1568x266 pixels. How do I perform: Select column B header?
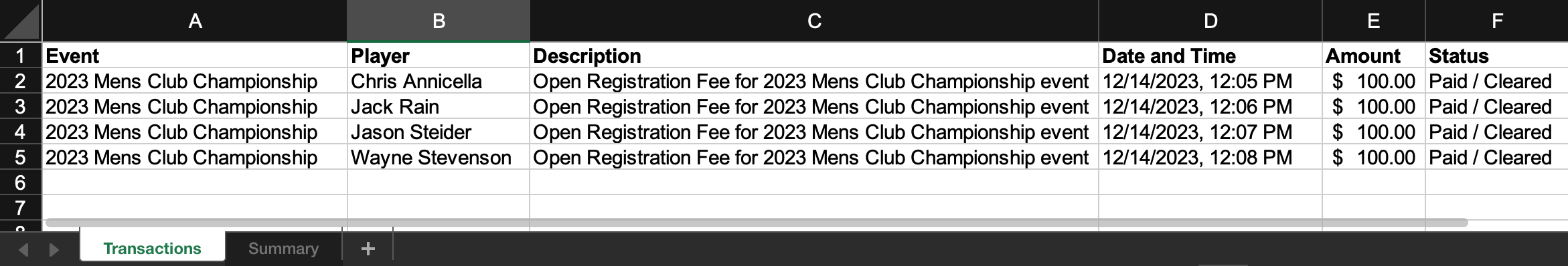point(439,21)
